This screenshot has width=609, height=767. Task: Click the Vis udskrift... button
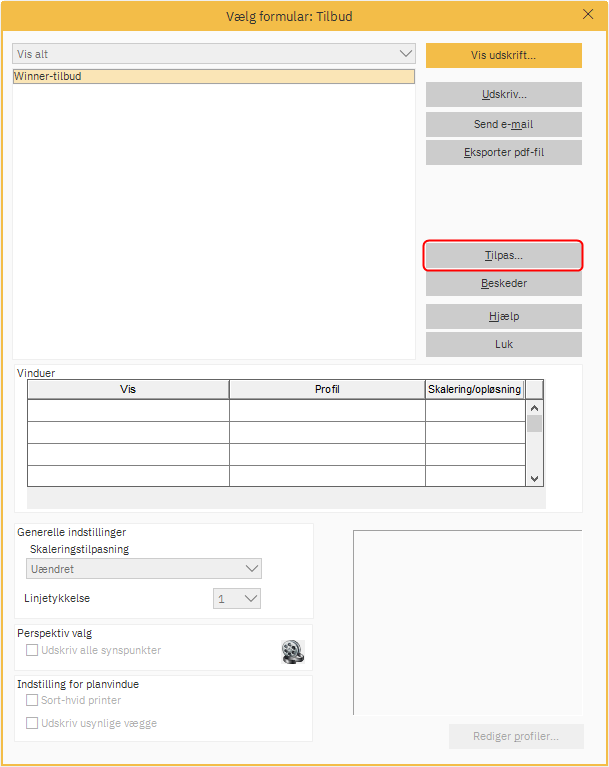(504, 55)
